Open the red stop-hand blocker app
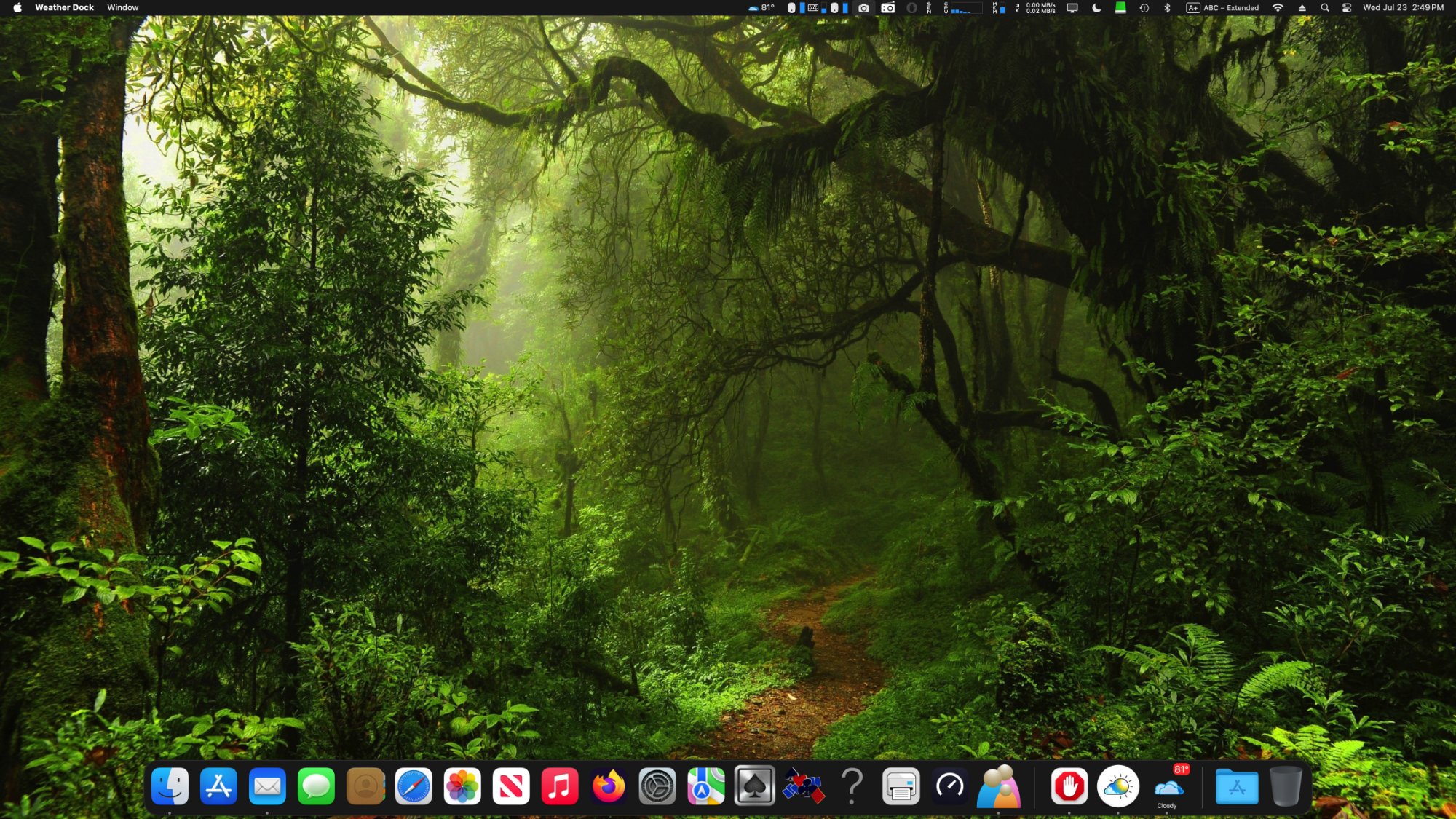1456x819 pixels. (1069, 787)
